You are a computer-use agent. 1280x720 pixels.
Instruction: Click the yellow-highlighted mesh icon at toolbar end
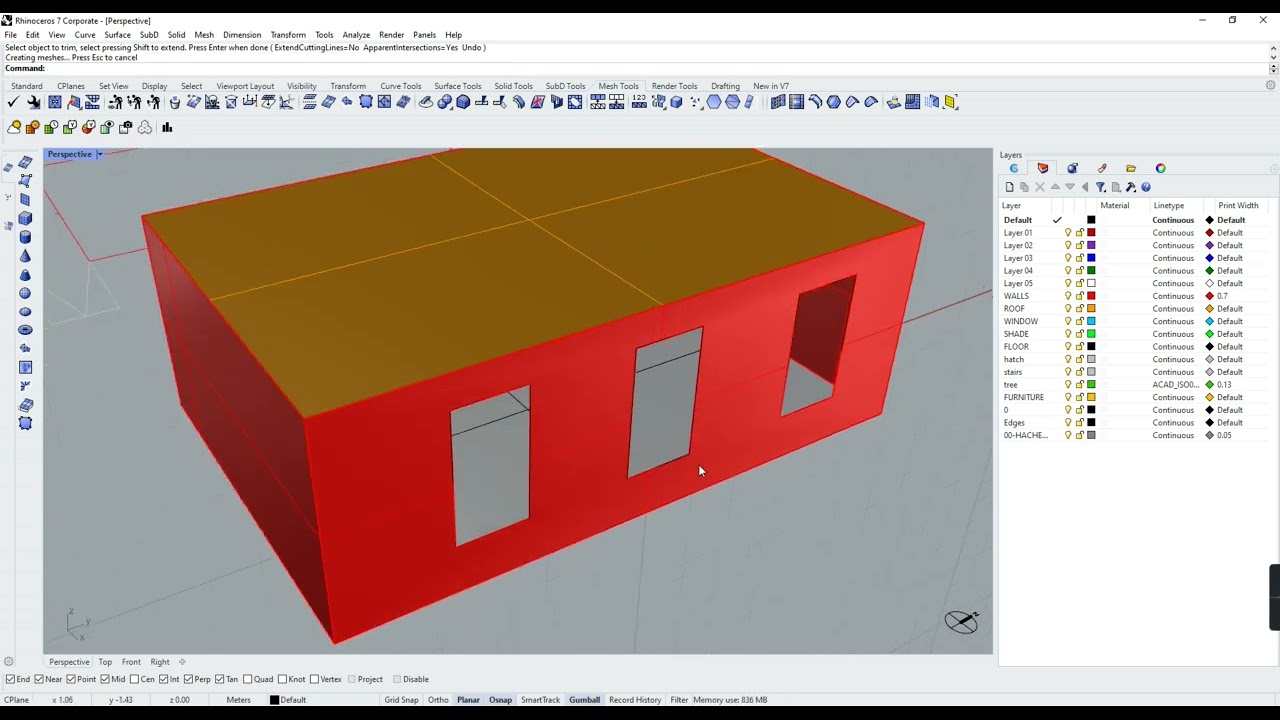pyautogui.click(x=951, y=102)
